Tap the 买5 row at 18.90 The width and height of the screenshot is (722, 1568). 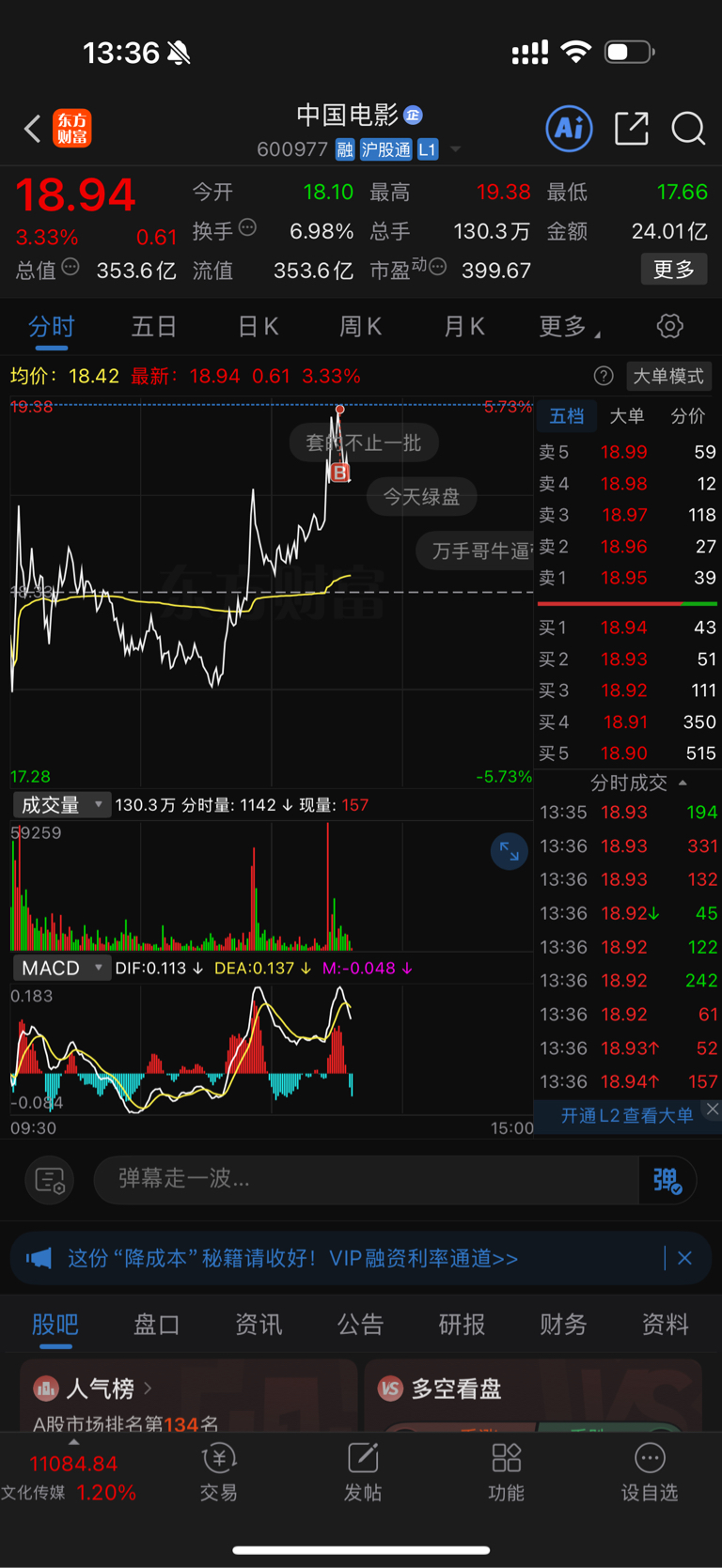(627, 753)
